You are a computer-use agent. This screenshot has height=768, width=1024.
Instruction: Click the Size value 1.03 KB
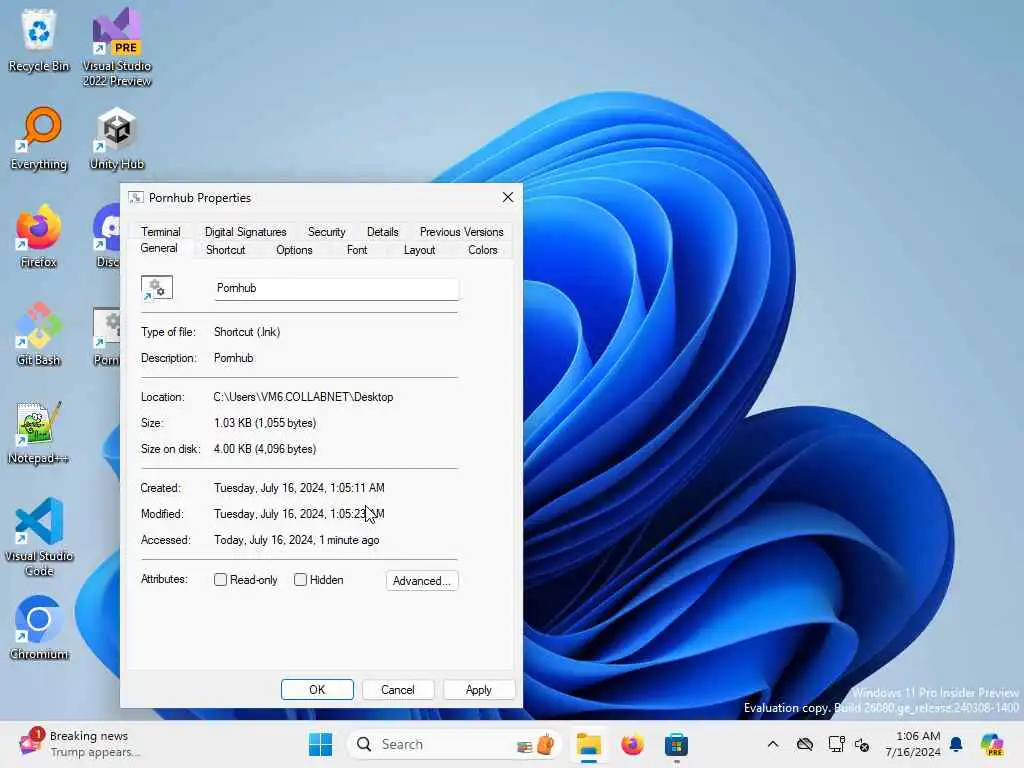pos(265,423)
